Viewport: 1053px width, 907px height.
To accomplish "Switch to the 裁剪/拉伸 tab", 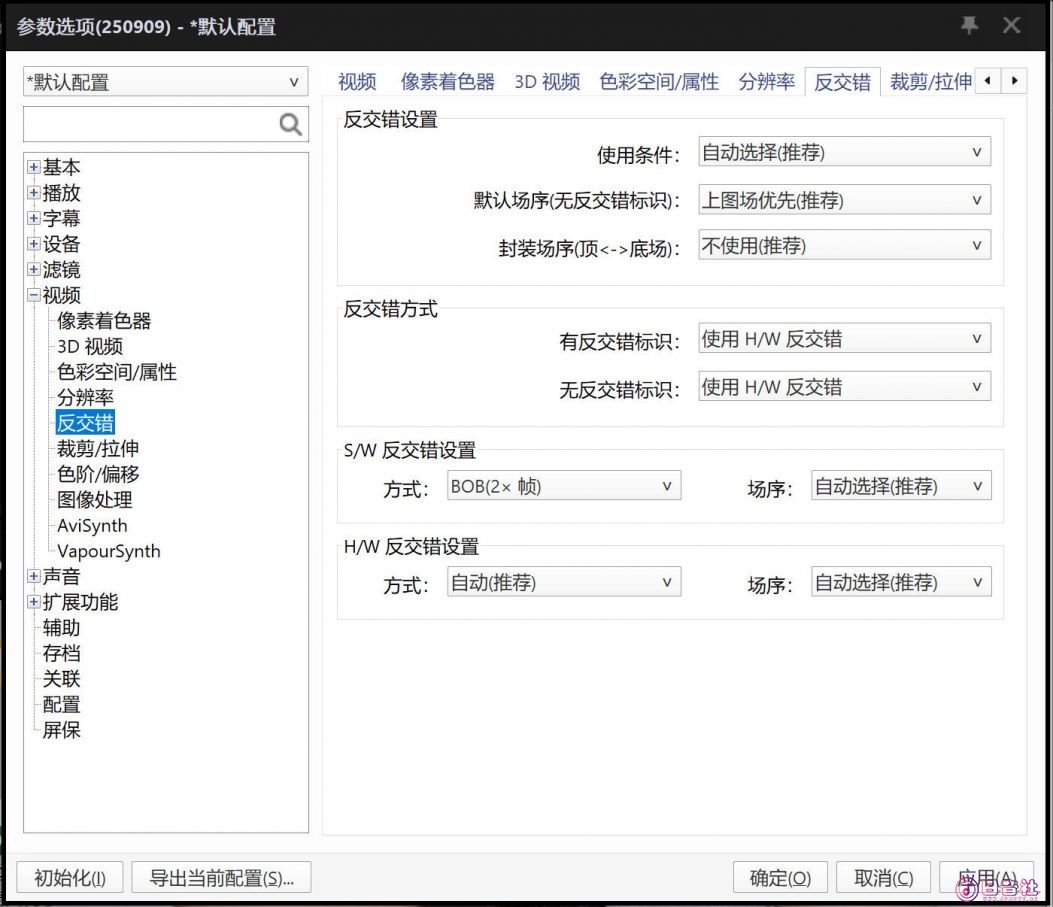I will (931, 80).
